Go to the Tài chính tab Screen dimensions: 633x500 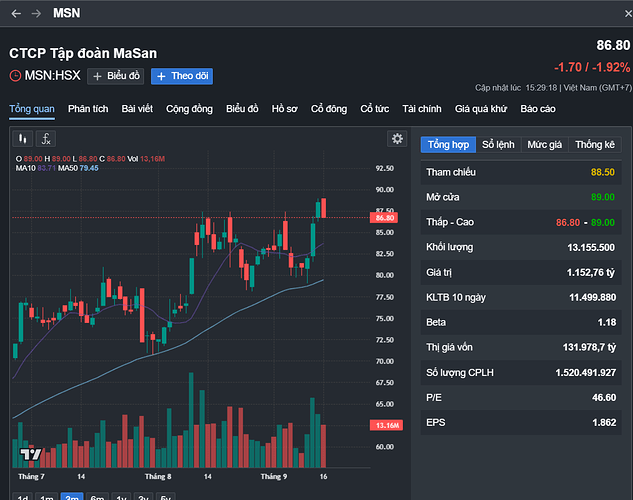tap(422, 108)
